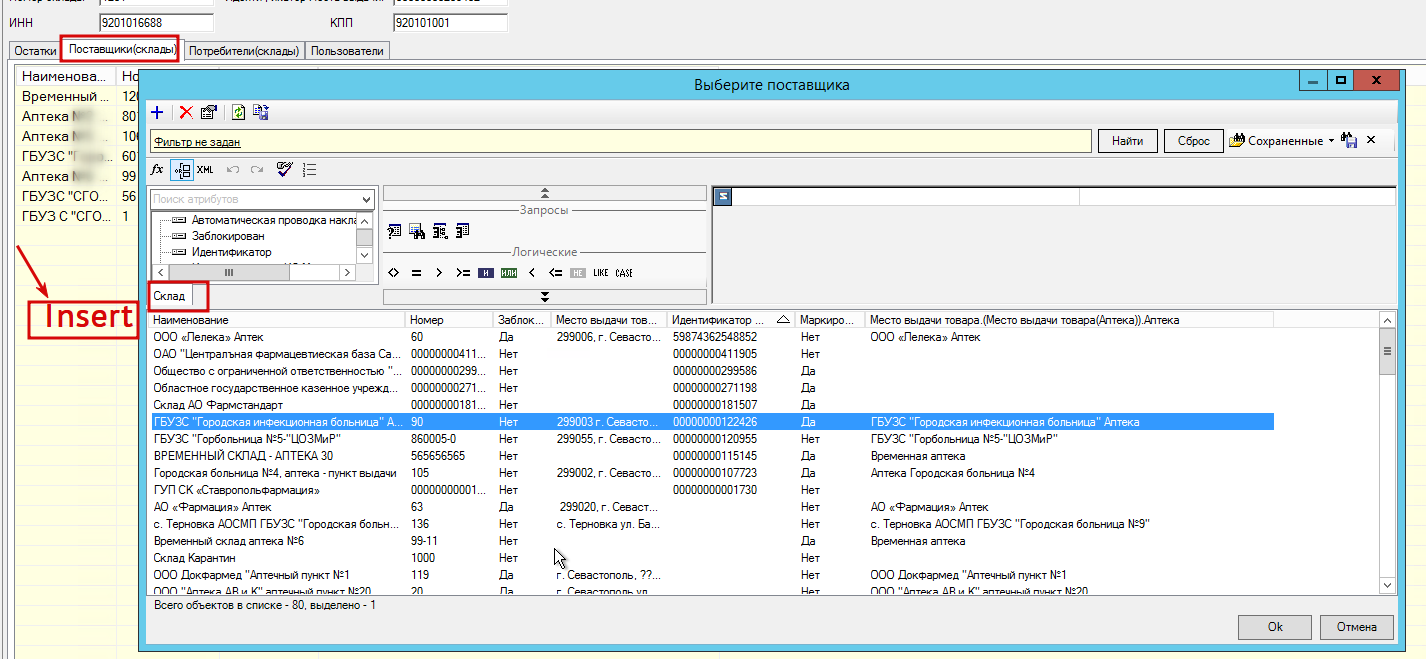1426x659 pixels.
Task: Select the Автоматическая проводка attribute in tree
Action: pos(273,220)
